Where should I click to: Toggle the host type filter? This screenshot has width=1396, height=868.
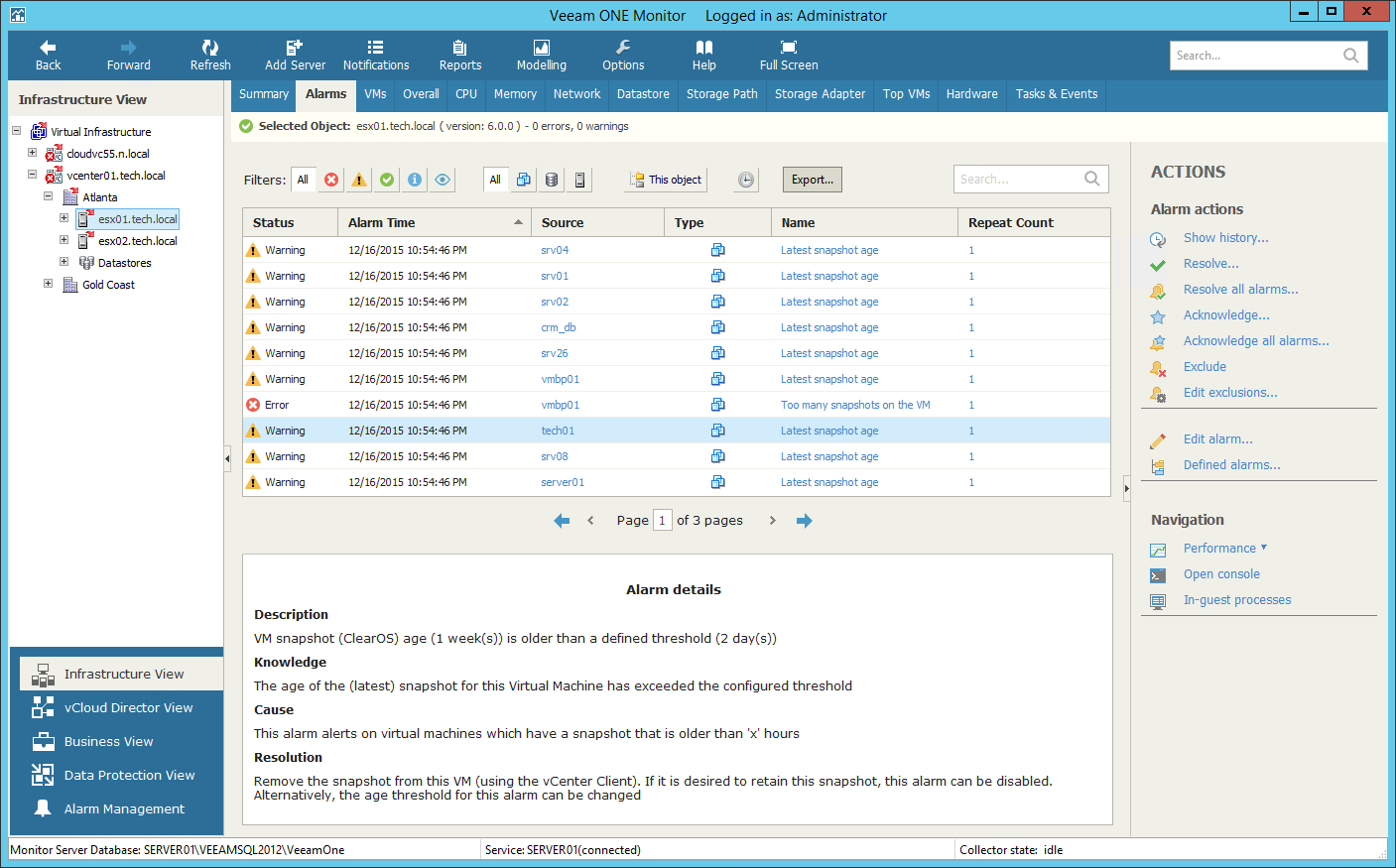(x=580, y=180)
